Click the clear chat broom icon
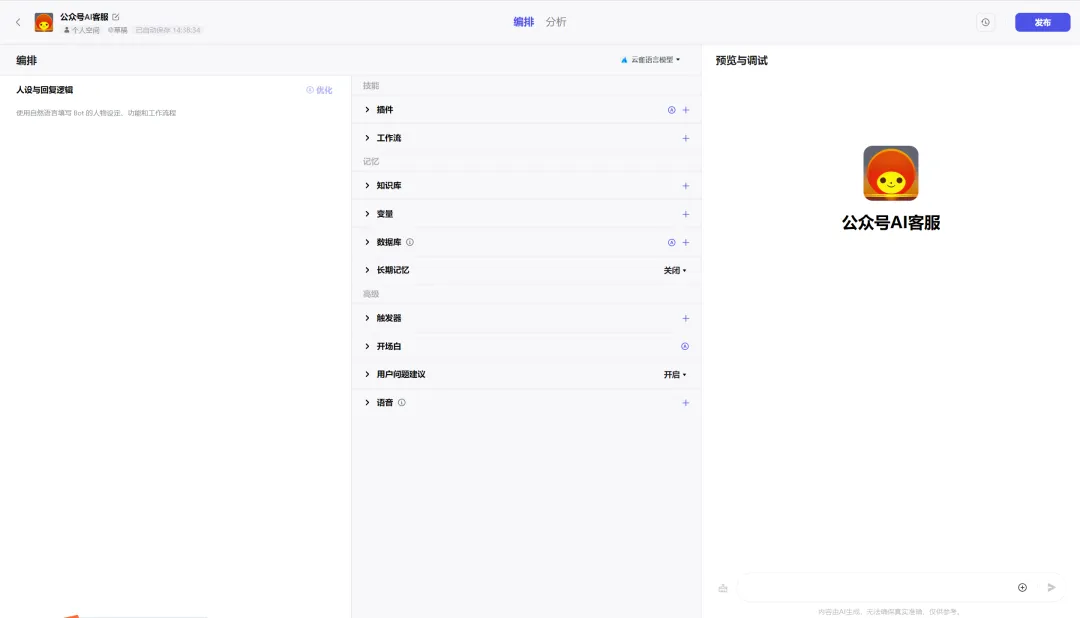 pyautogui.click(x=723, y=588)
